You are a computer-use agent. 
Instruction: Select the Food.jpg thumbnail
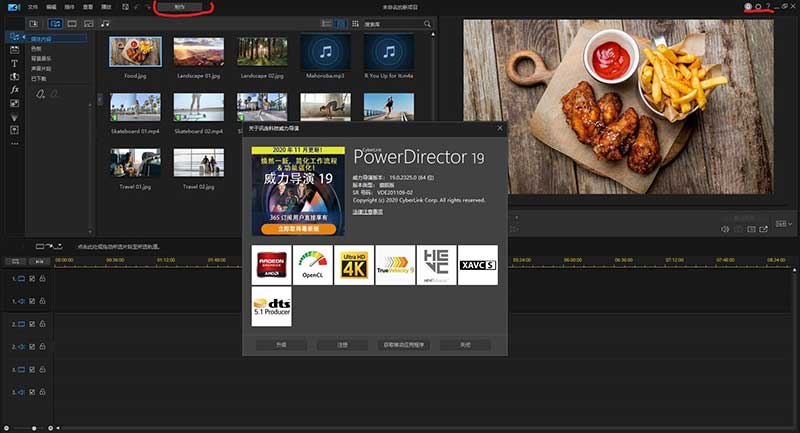[x=135, y=52]
